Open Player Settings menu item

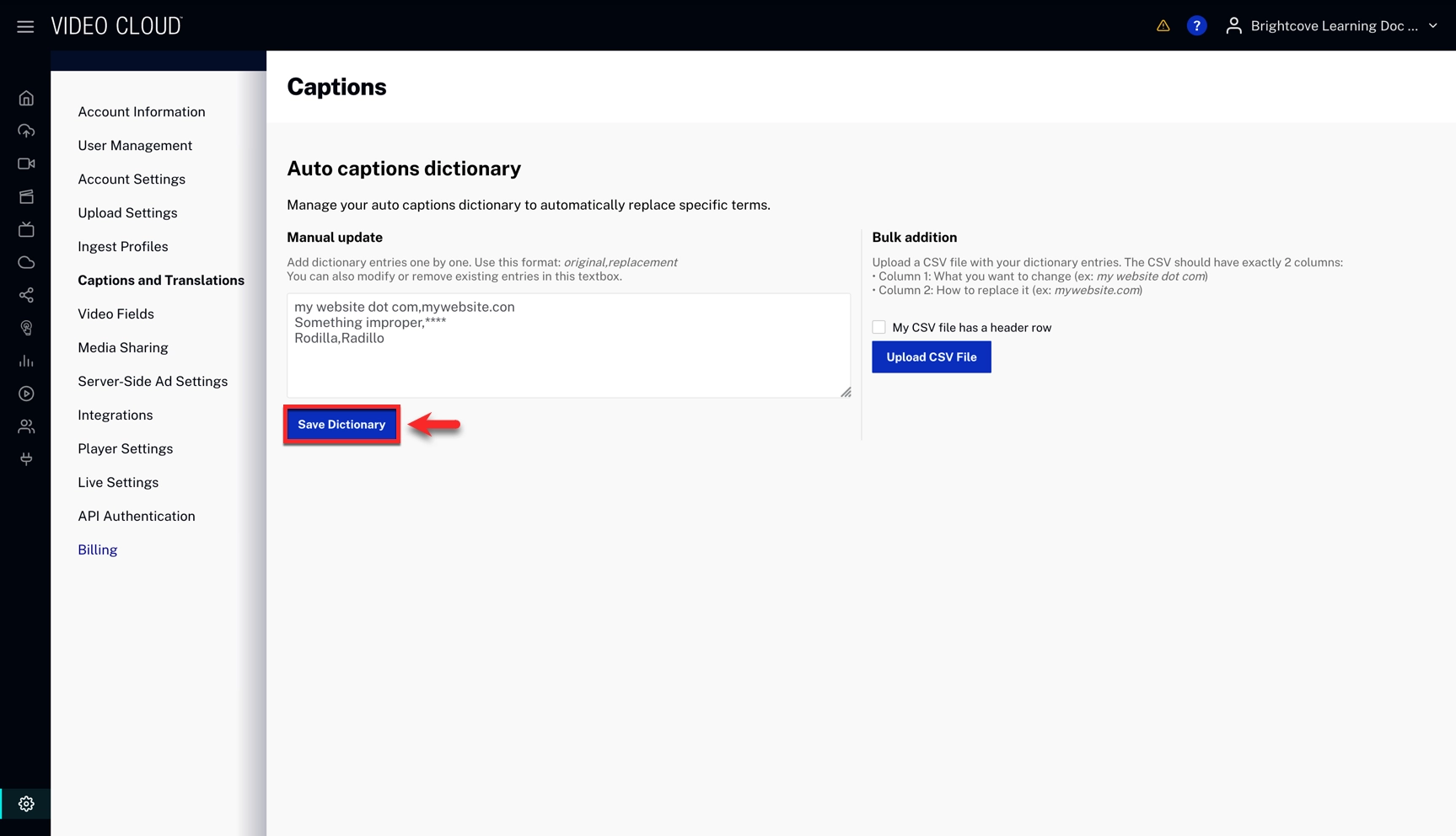tap(126, 449)
